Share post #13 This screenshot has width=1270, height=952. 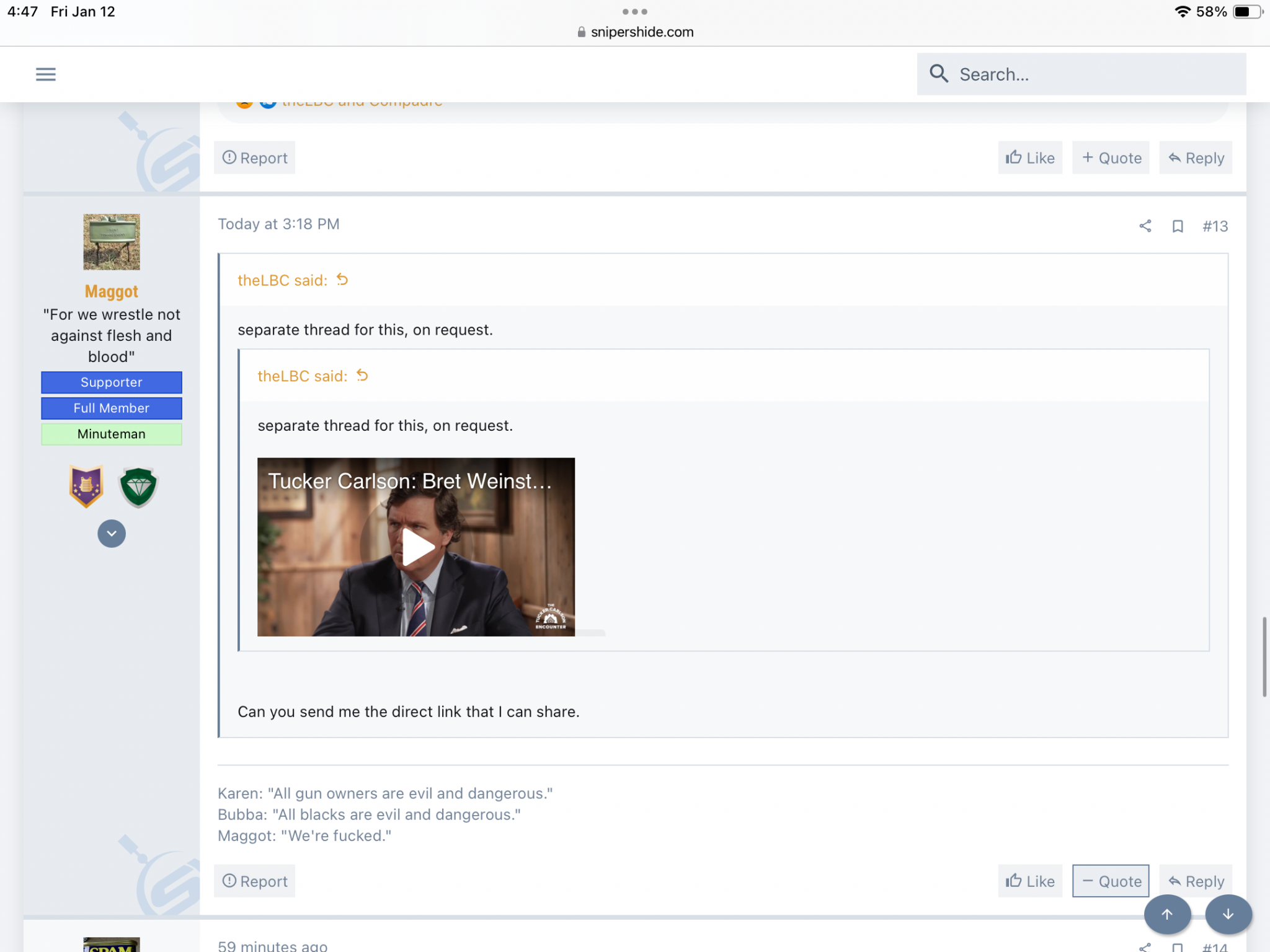[x=1145, y=226]
